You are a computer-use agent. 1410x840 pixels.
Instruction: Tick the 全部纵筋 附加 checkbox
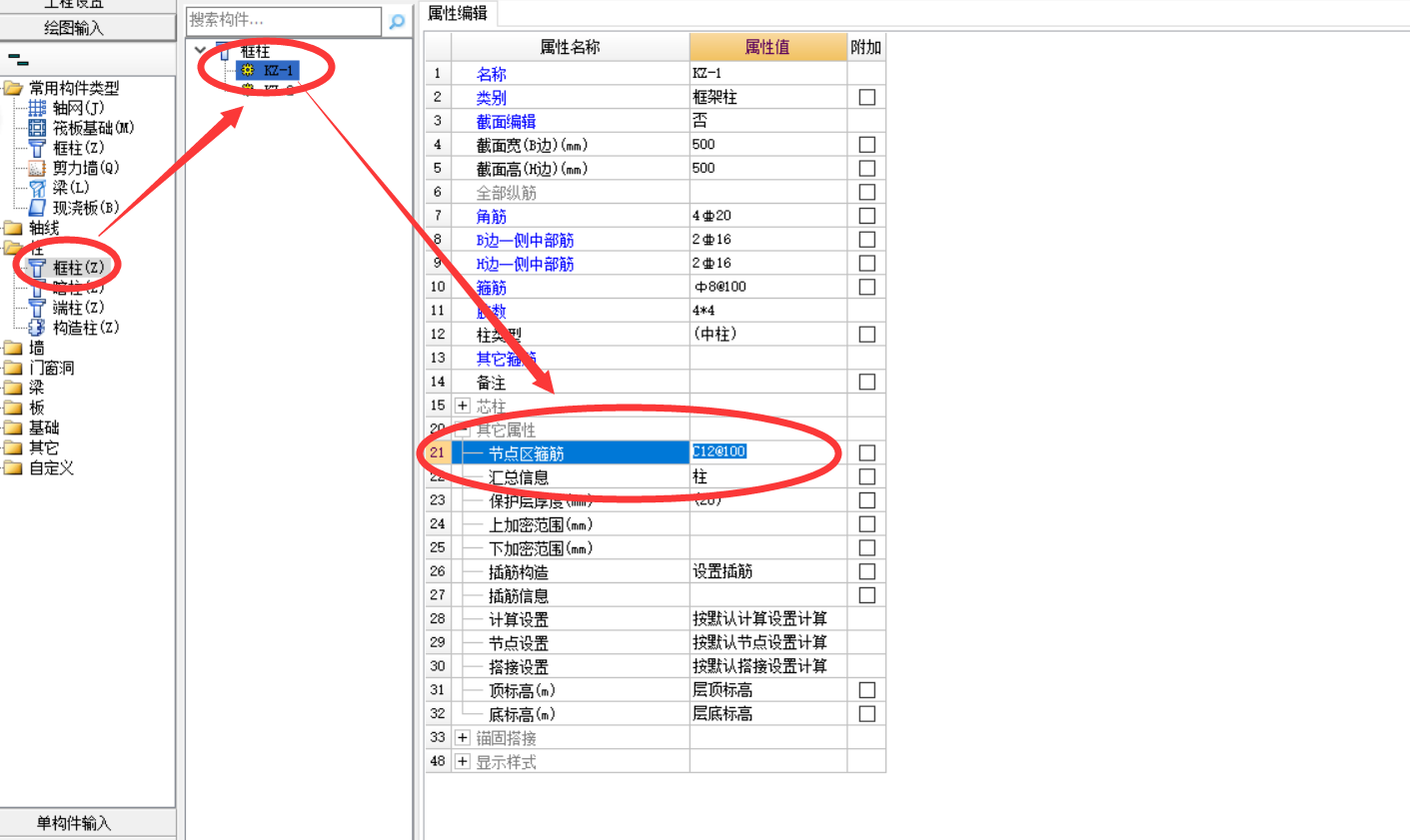pos(866,192)
